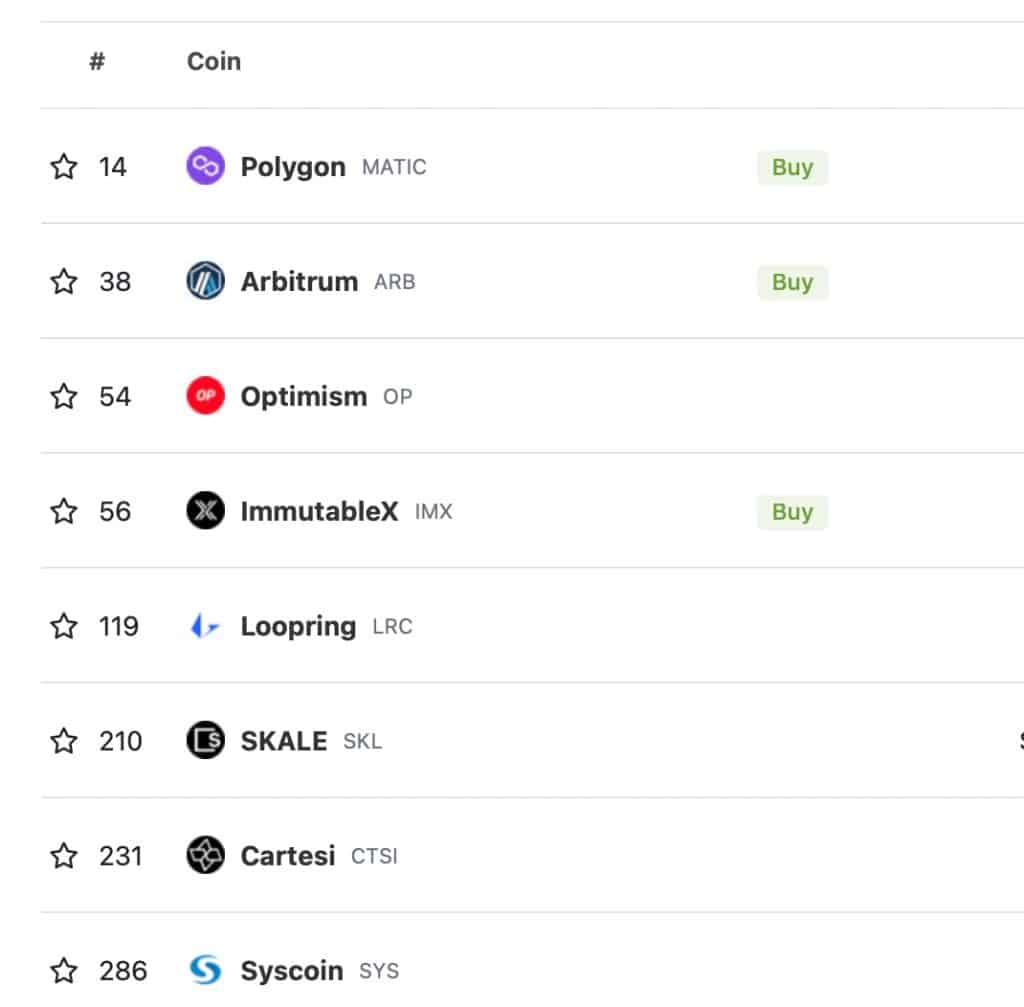
Task: Sort by the # rank column header
Action: tap(97, 61)
